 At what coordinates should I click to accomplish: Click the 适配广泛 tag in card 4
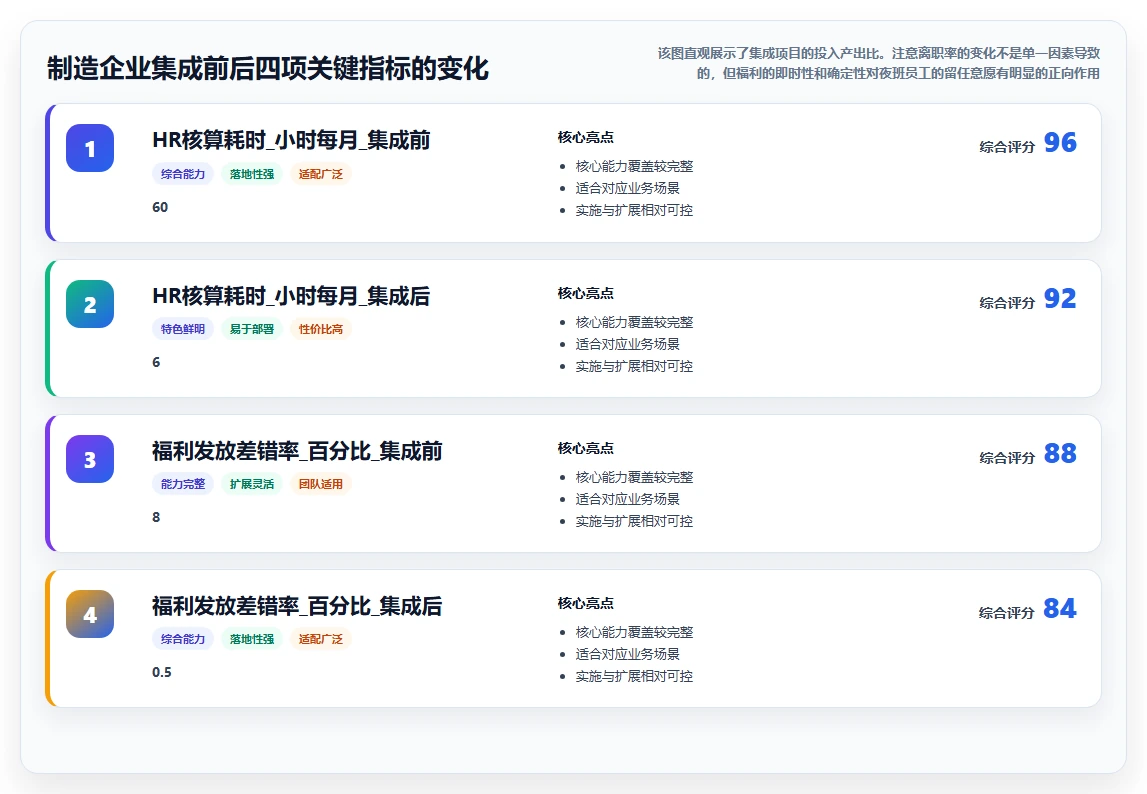(320, 639)
